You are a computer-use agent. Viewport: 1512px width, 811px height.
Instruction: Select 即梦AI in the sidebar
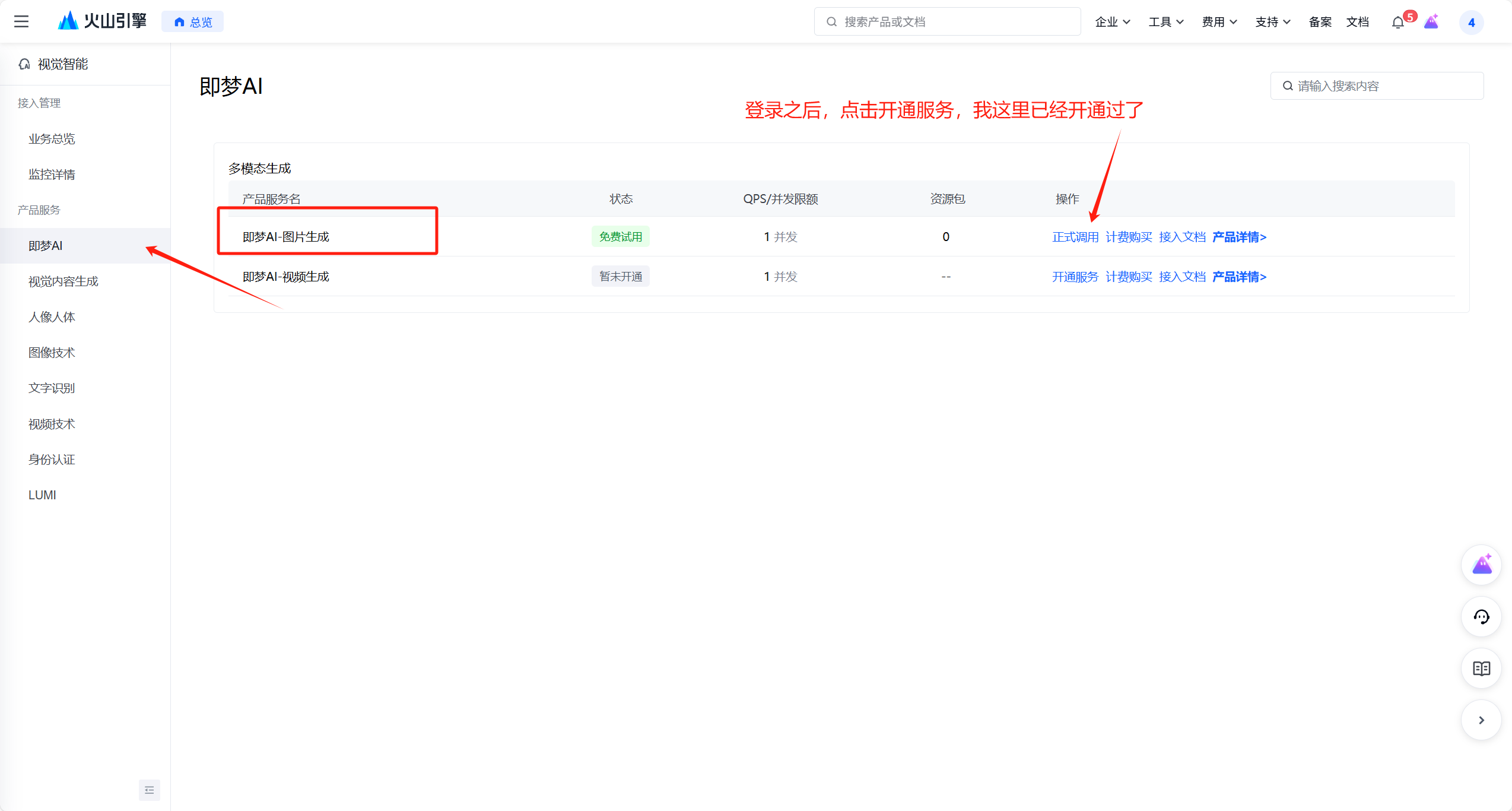[85, 246]
